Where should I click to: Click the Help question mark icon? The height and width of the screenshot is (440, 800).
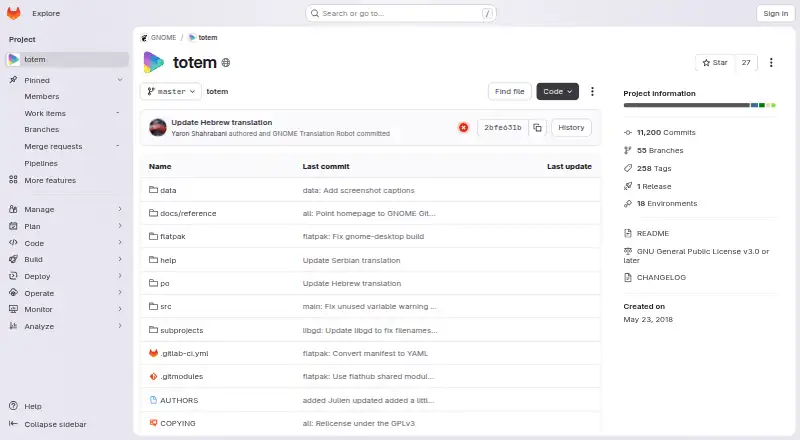click(13, 406)
